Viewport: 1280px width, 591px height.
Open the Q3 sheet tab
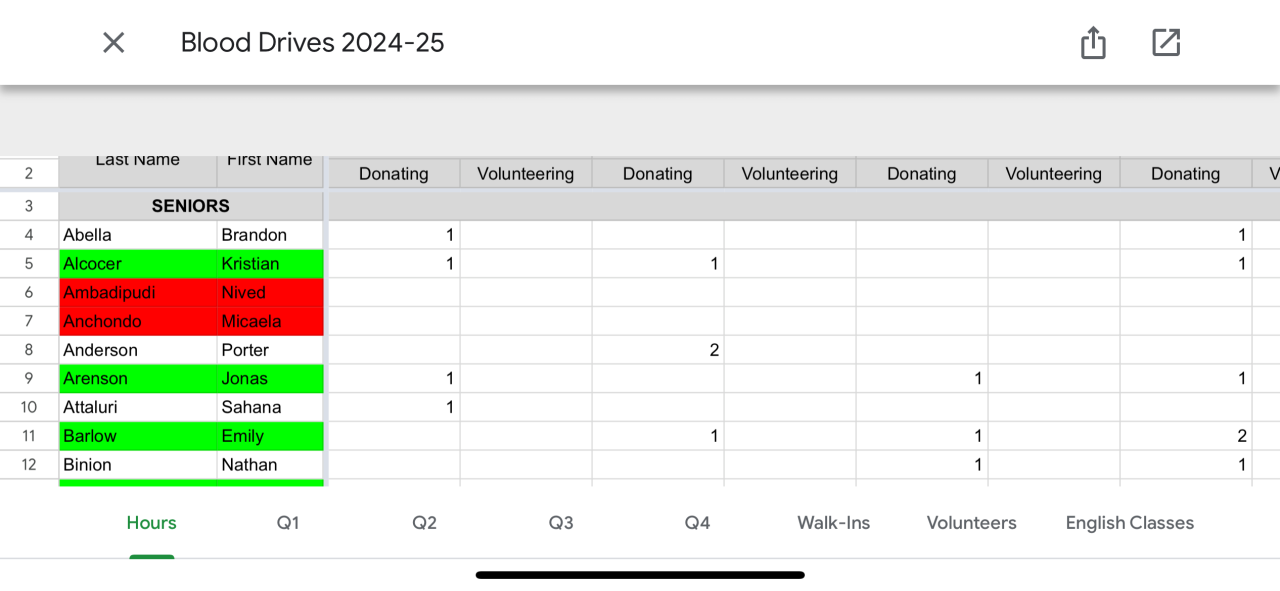click(x=561, y=523)
